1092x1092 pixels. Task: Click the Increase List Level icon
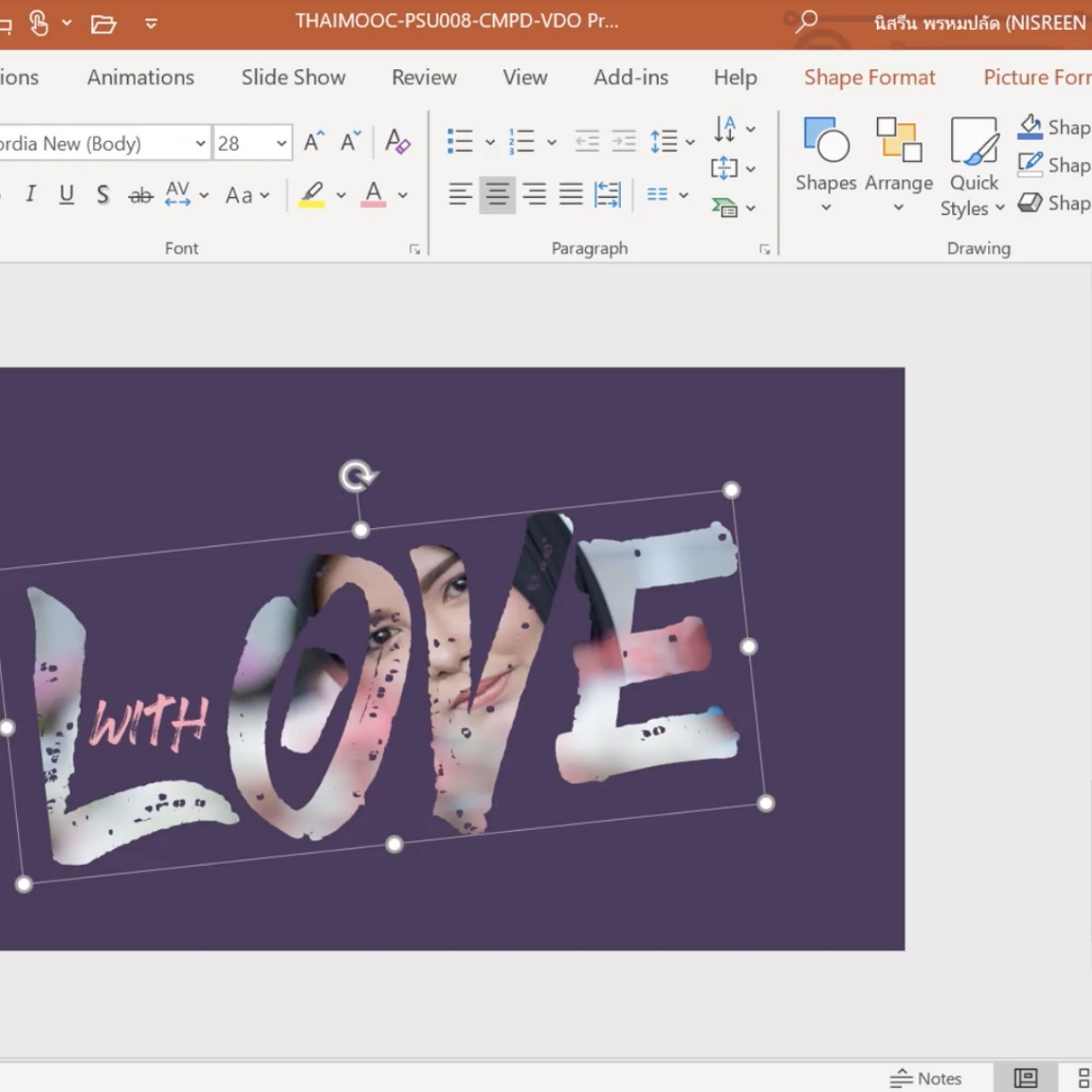pos(624,142)
